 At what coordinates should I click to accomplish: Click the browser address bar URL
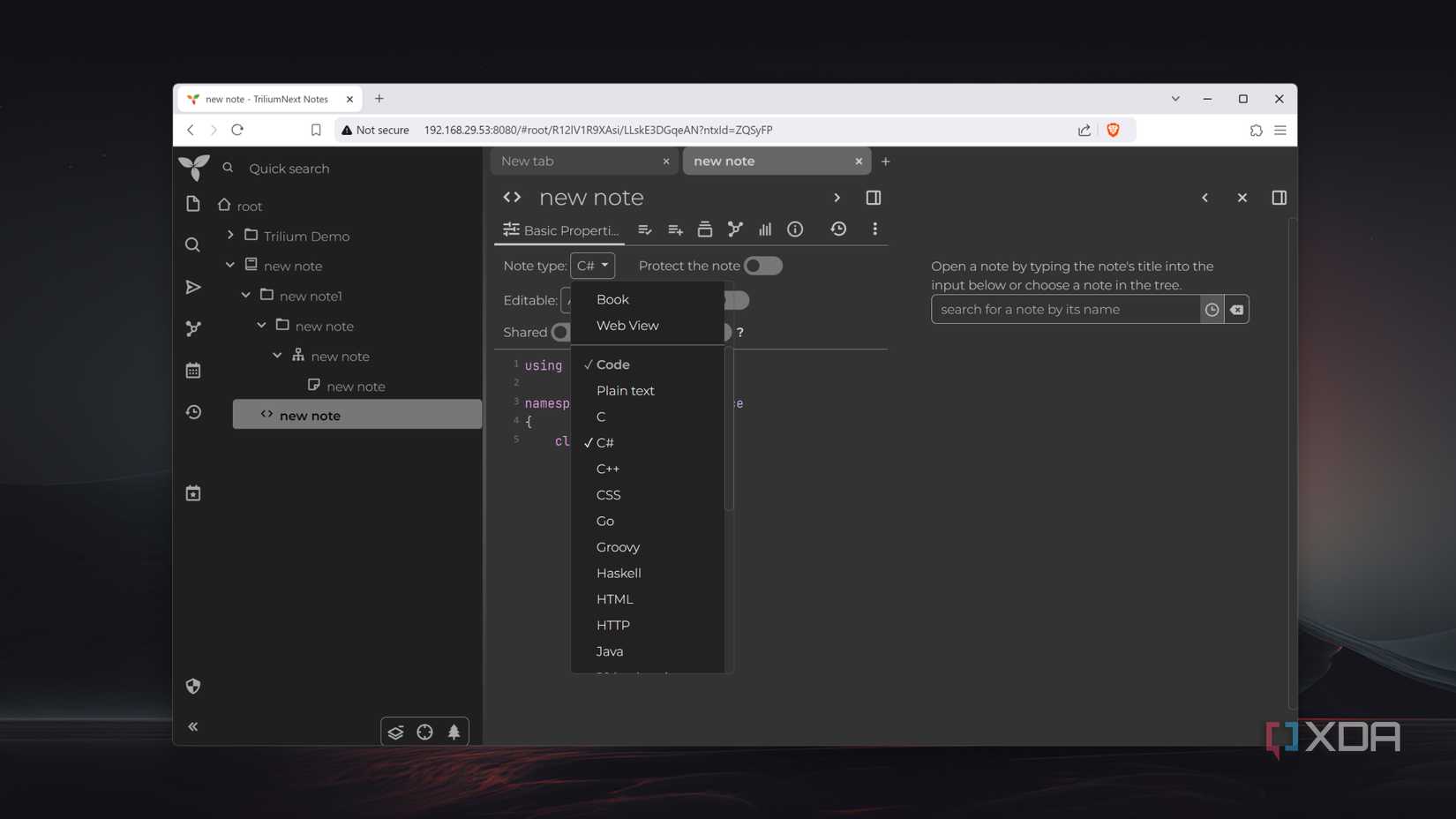coord(598,130)
